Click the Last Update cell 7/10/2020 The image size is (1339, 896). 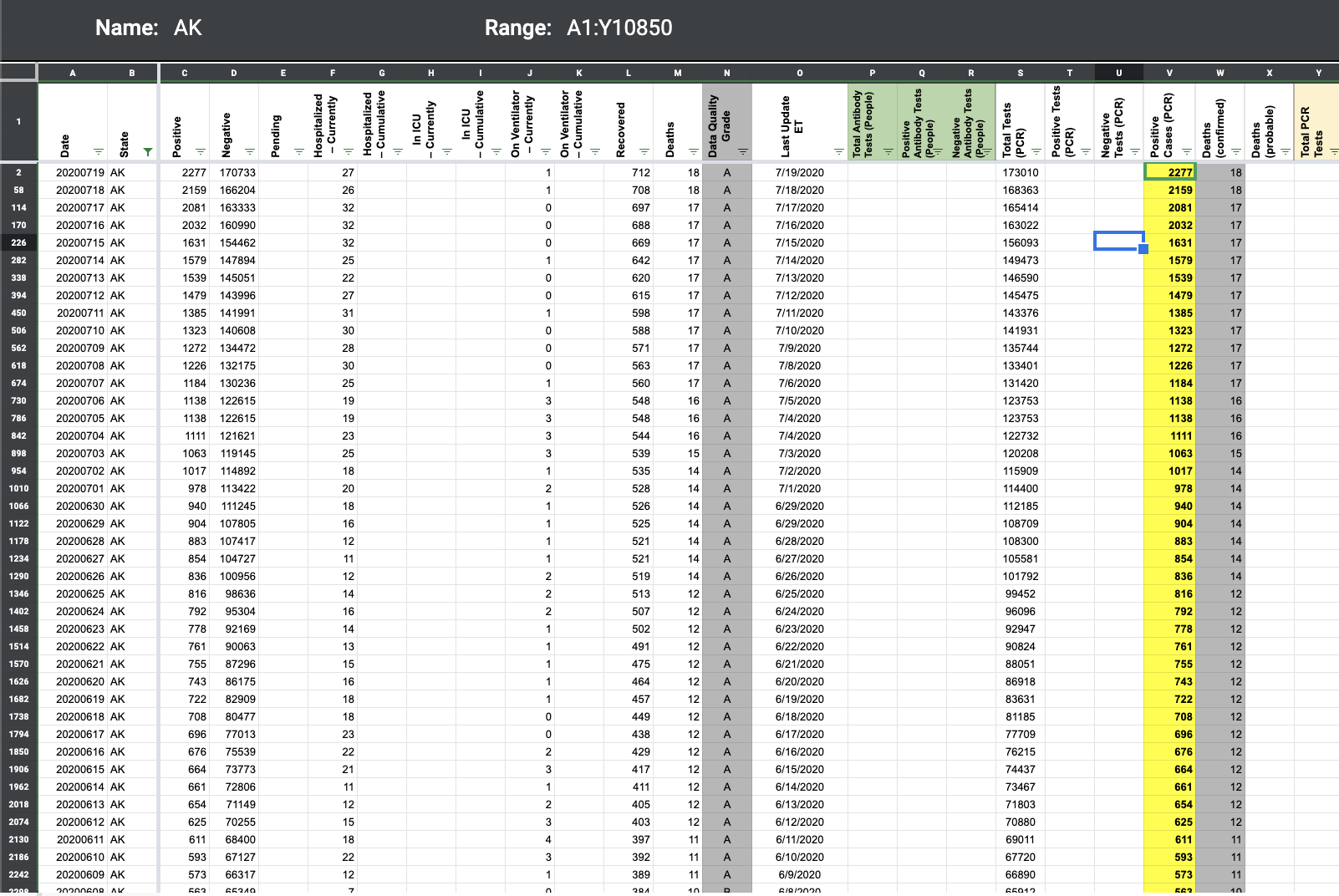(x=800, y=330)
